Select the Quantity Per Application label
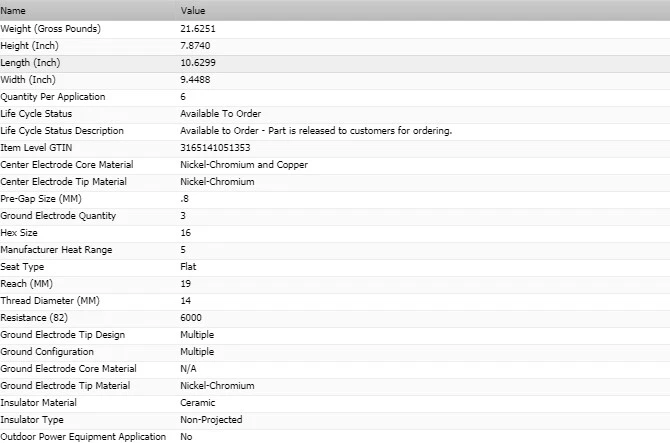Image resolution: width=670 pixels, height=443 pixels. 53,97
